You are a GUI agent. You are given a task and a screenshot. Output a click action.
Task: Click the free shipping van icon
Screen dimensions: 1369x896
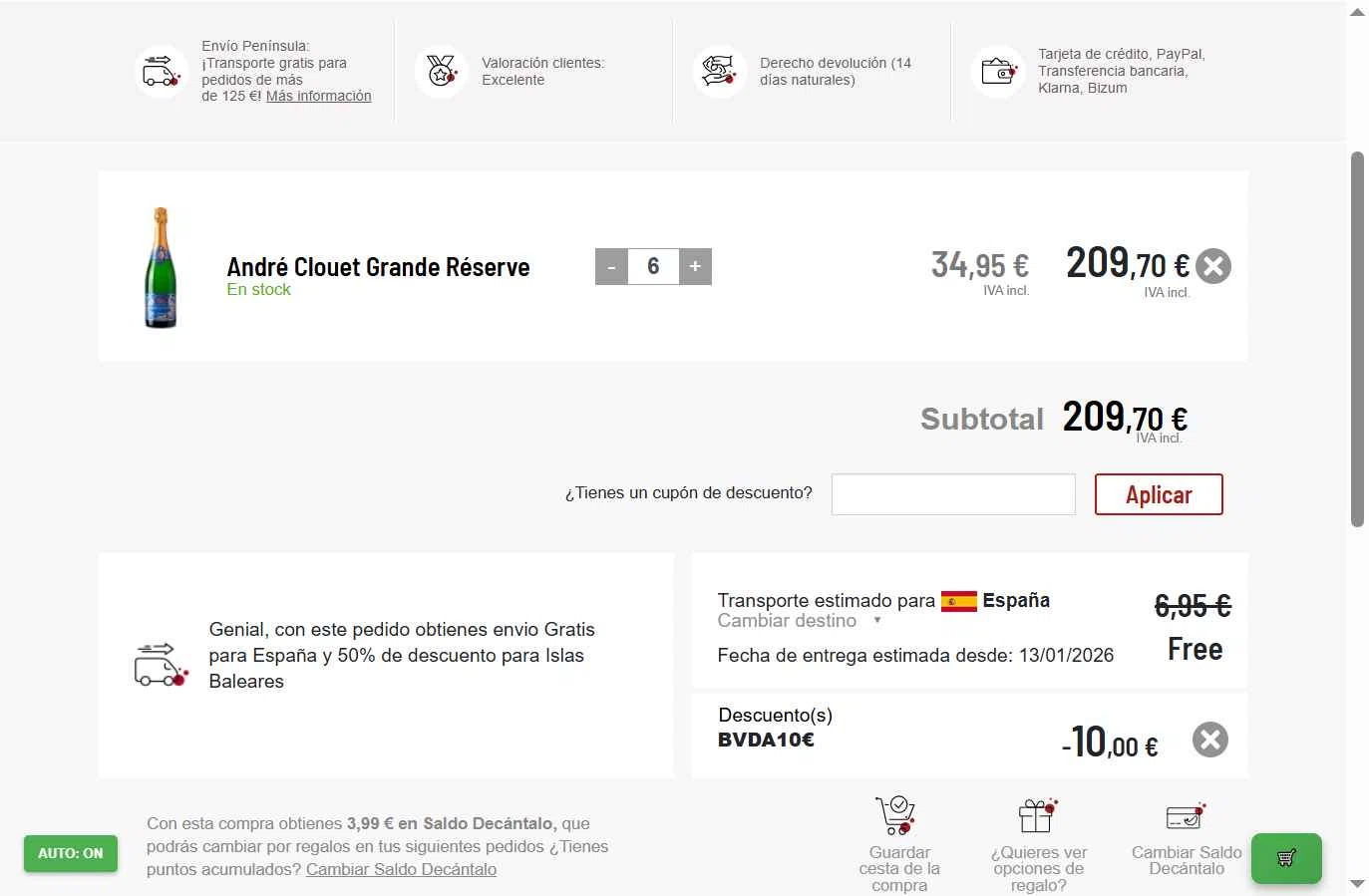(x=161, y=664)
